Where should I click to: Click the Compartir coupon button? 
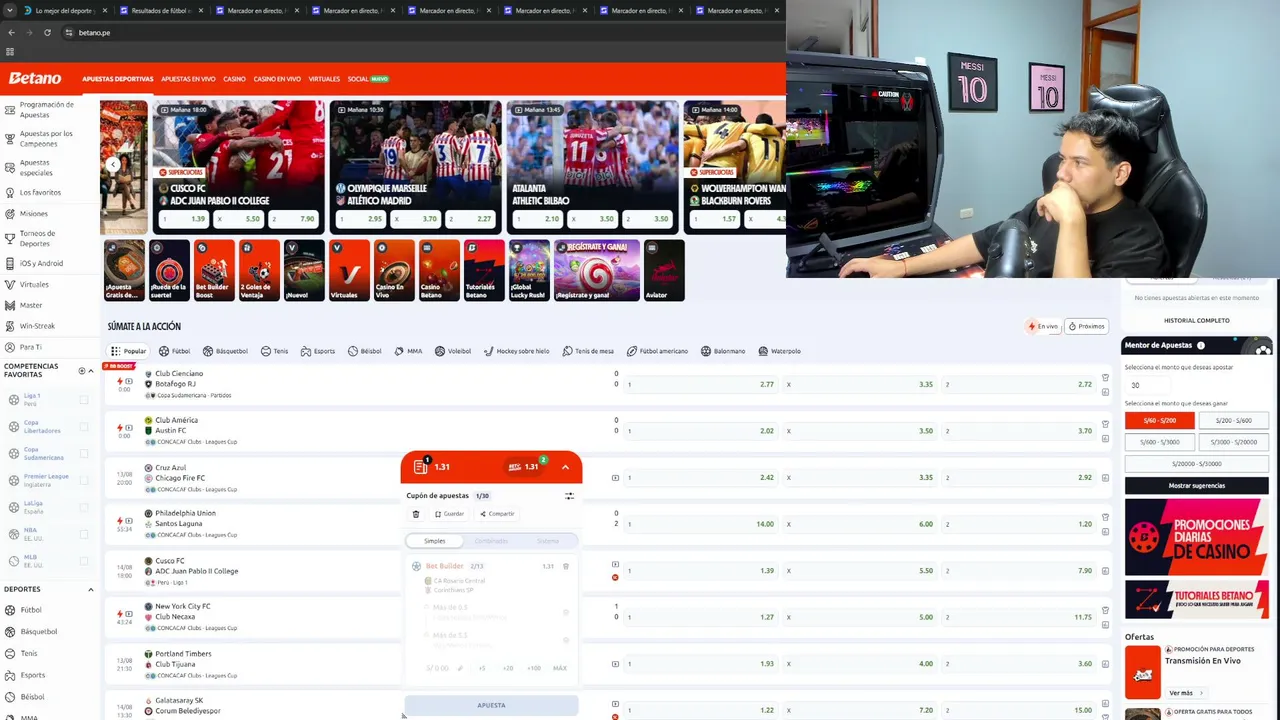click(x=497, y=514)
